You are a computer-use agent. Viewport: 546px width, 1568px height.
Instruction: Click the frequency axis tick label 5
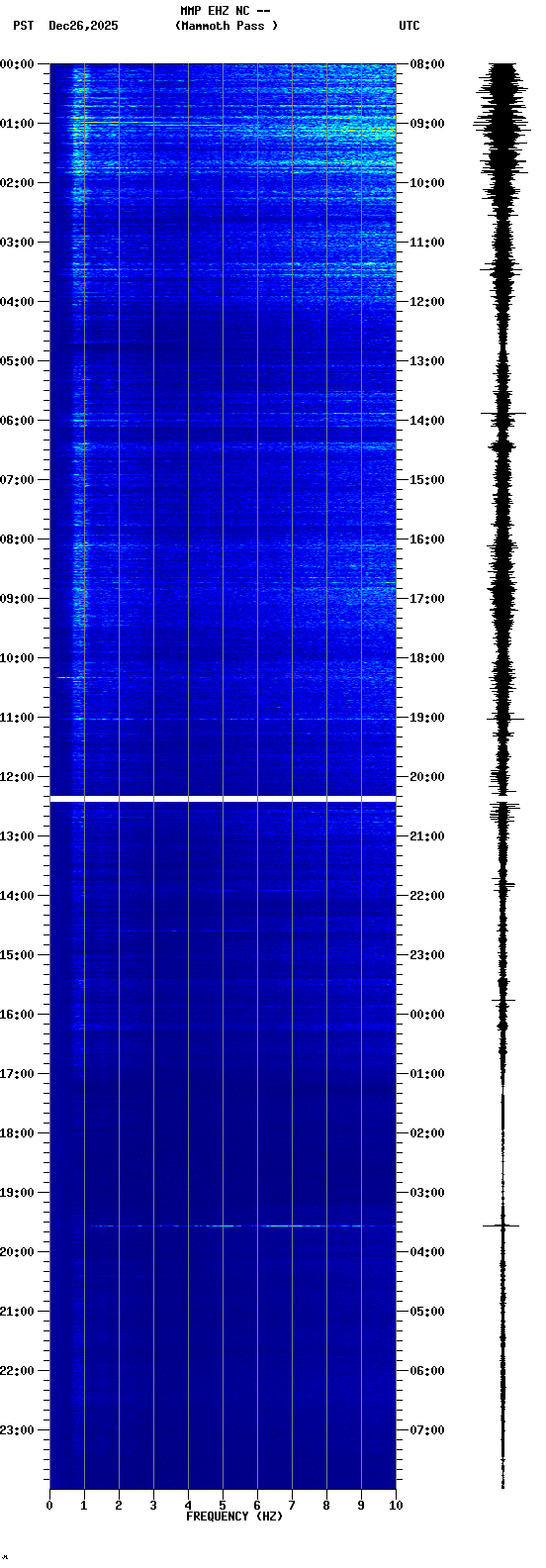[223, 1506]
